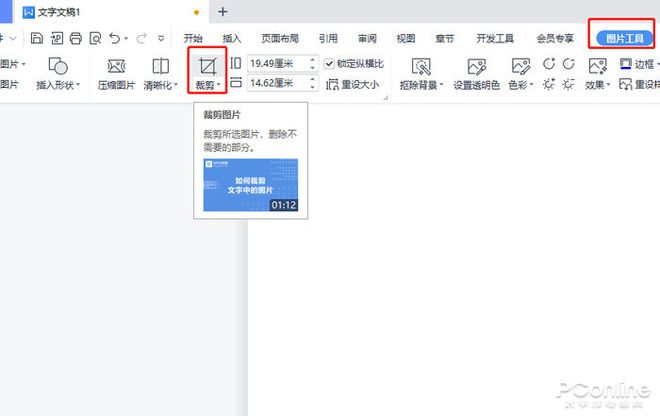Click the print preview icon
Image resolution: width=660 pixels, height=416 pixels.
click(95, 39)
